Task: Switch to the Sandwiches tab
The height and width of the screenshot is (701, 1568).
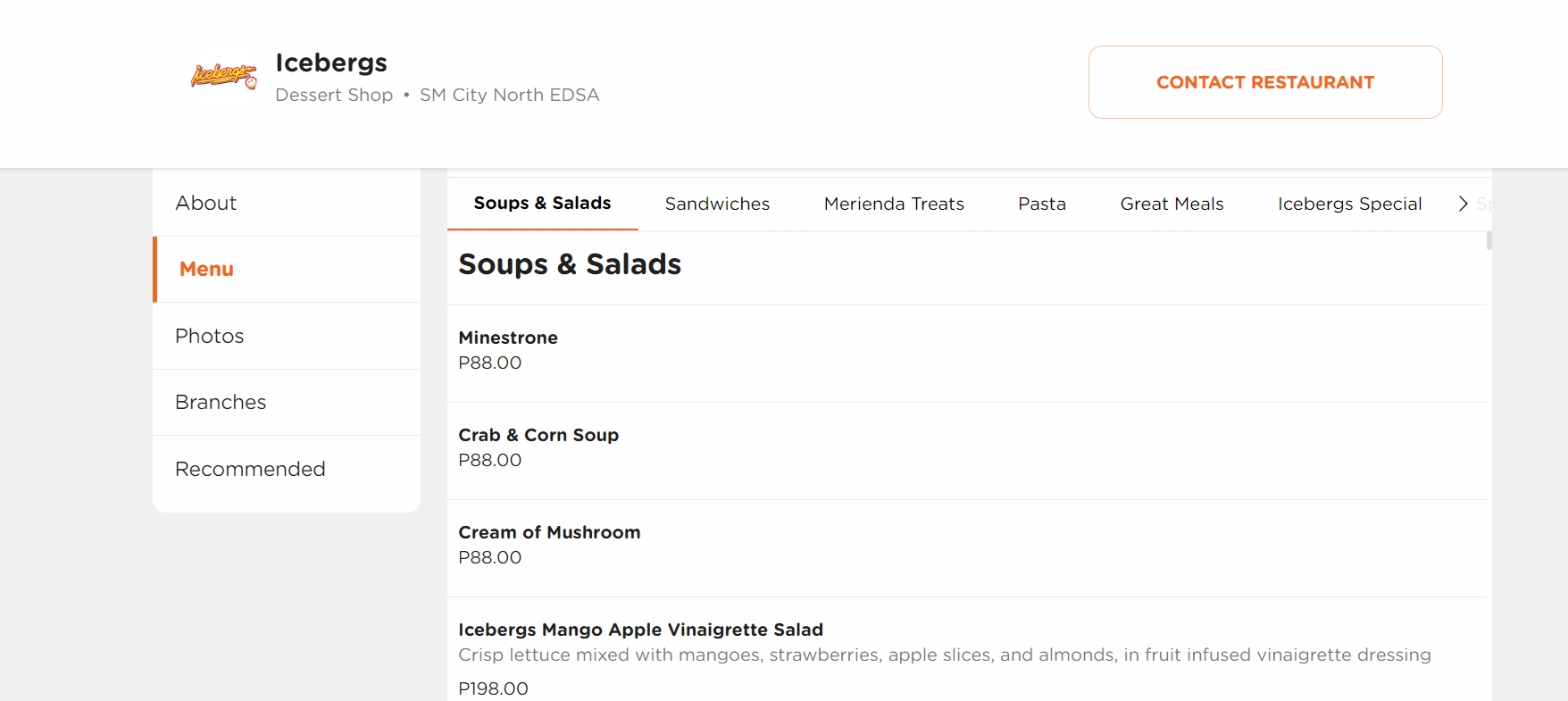Action: 716,204
